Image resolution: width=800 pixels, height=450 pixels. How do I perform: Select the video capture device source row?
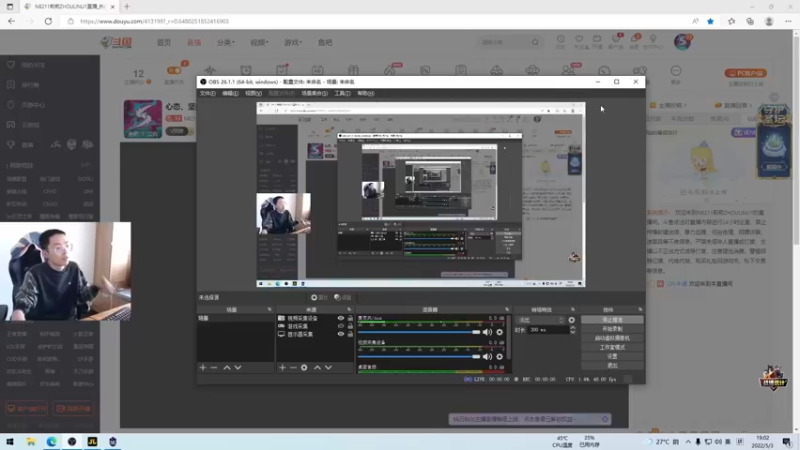point(315,318)
